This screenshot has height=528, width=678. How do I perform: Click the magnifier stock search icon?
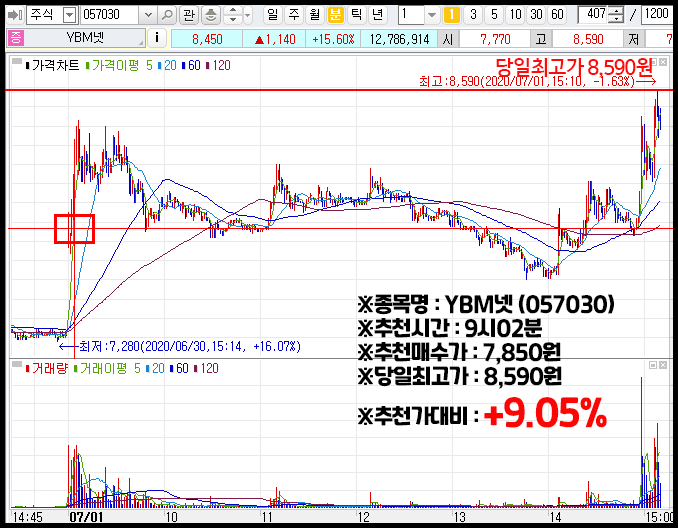167,16
